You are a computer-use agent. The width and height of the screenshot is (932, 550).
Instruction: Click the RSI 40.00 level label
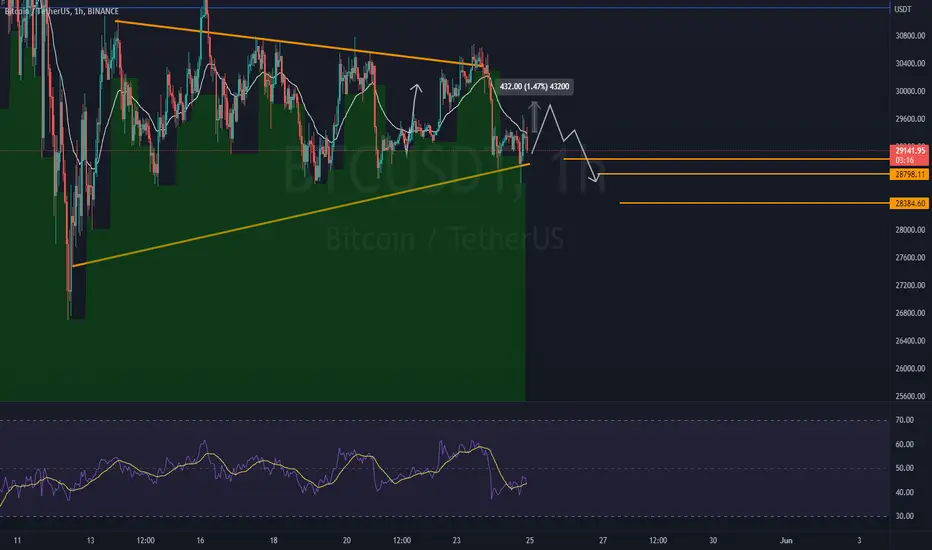[905, 492]
